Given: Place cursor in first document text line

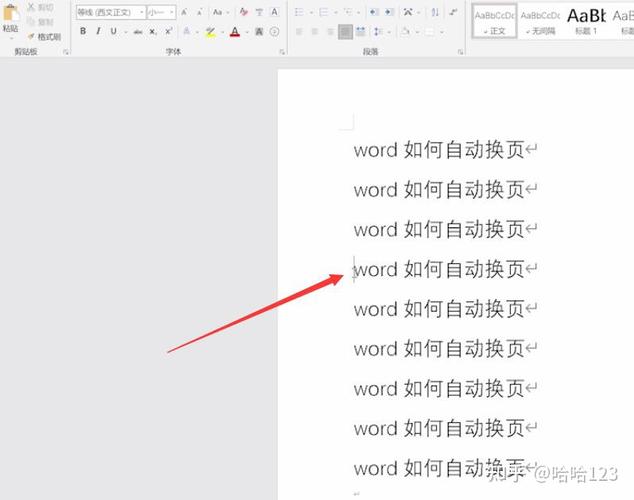Looking at the screenshot, I should (439, 150).
